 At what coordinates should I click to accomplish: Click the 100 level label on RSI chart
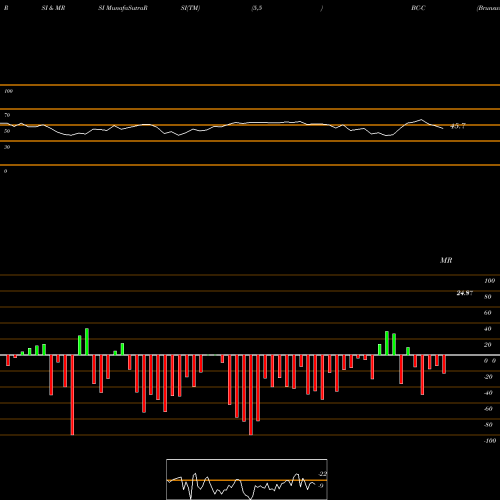pos(8,91)
